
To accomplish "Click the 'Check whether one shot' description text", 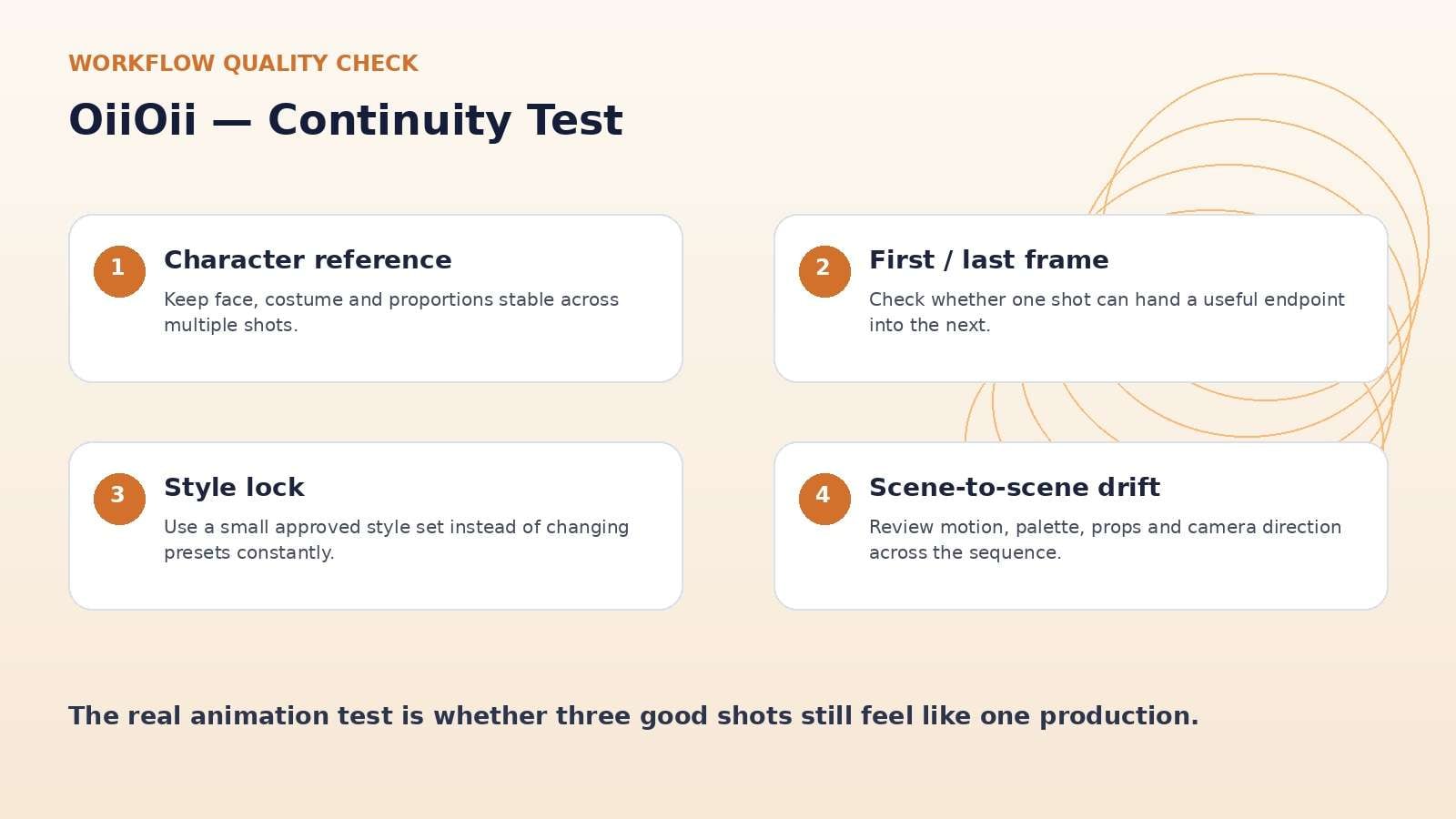I will (1107, 312).
